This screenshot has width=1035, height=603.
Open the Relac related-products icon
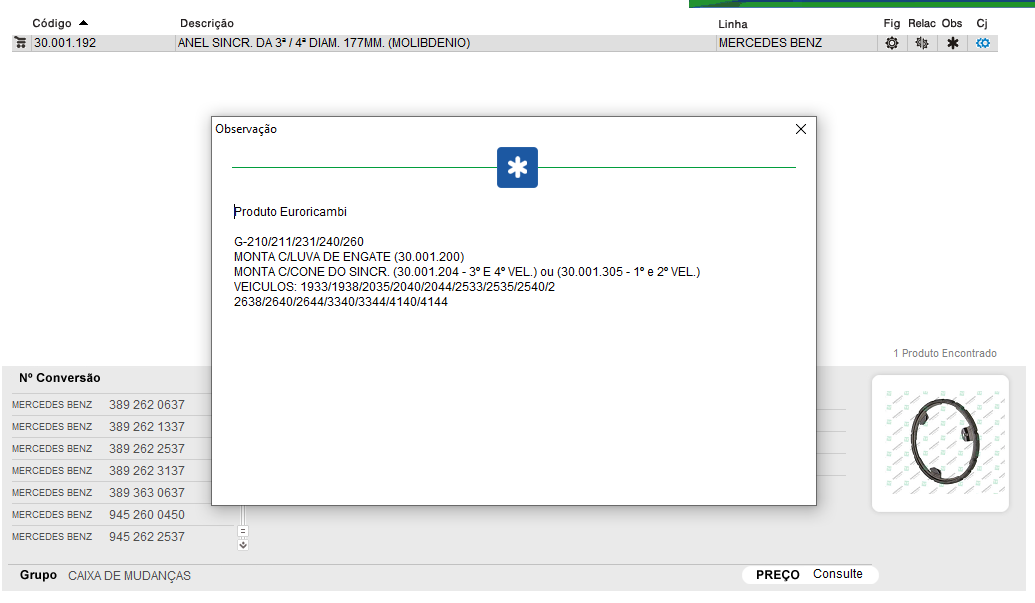(922, 43)
